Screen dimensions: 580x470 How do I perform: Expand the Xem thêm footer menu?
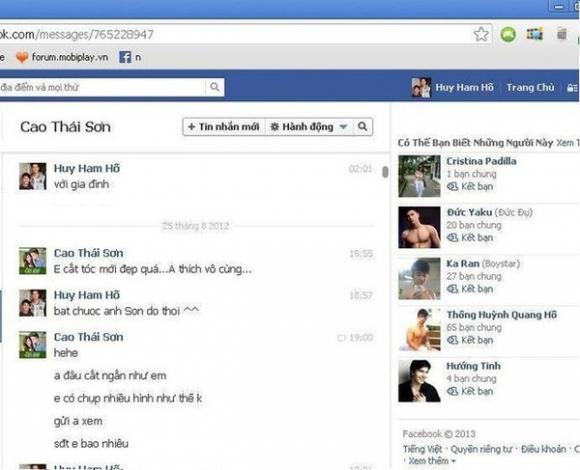coord(432,461)
